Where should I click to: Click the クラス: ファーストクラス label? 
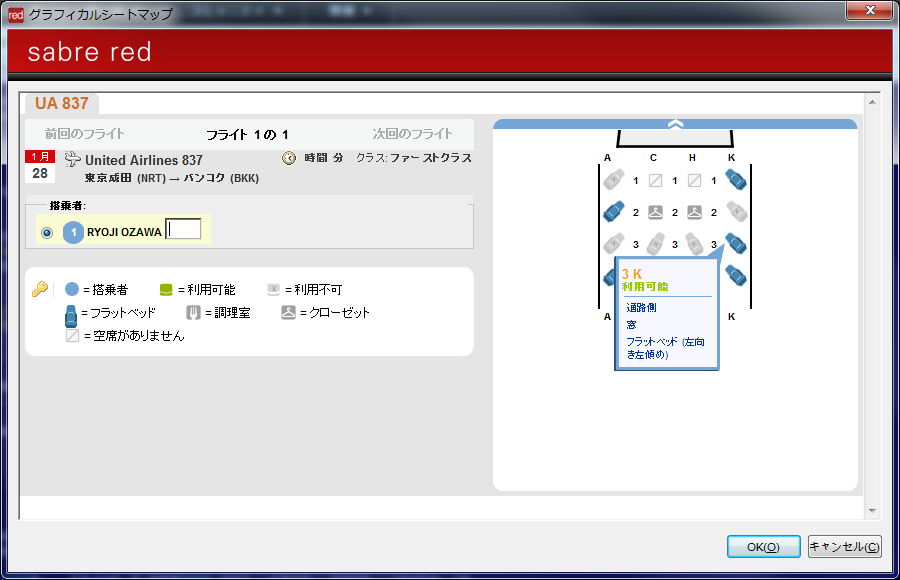pos(414,158)
